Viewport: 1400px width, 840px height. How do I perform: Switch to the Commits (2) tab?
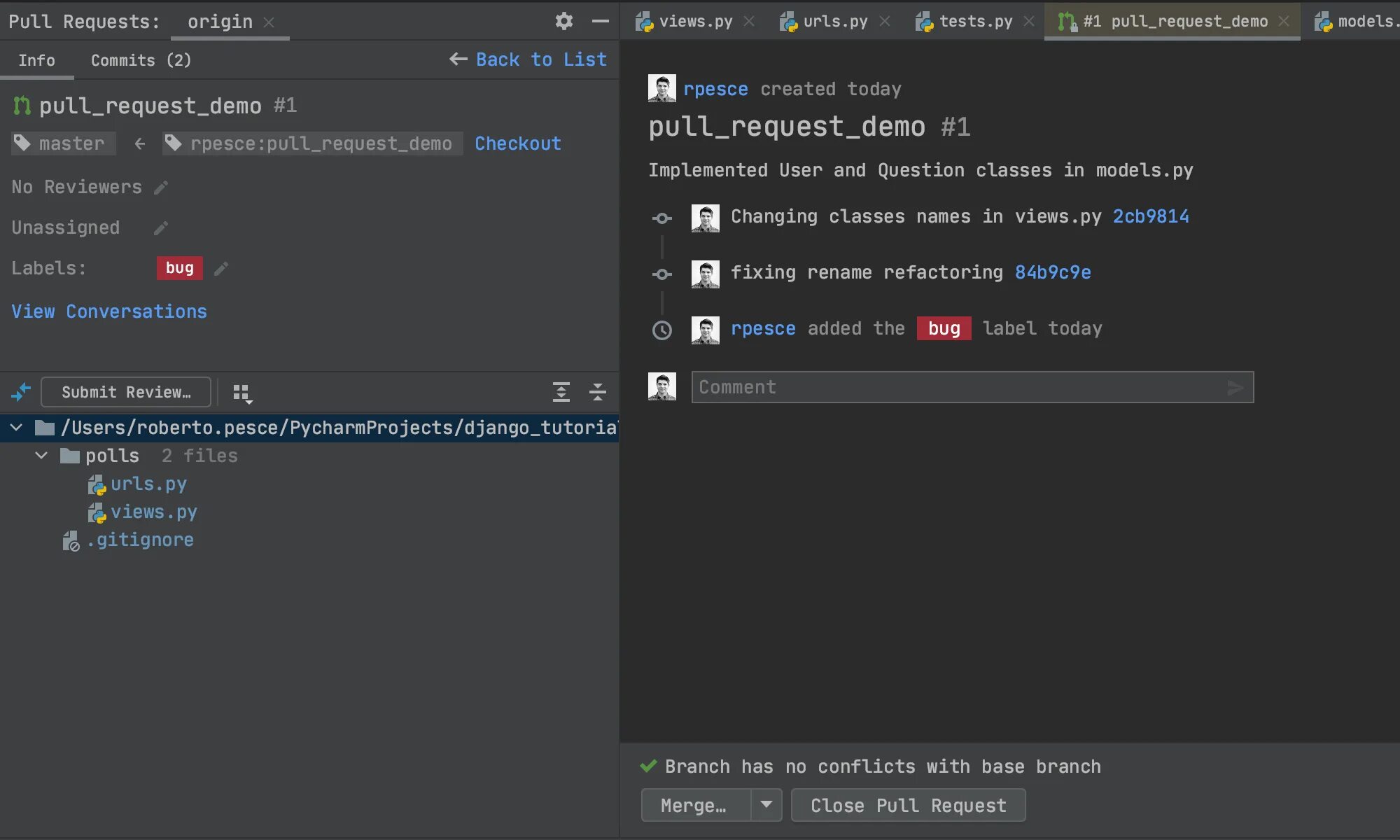[141, 60]
